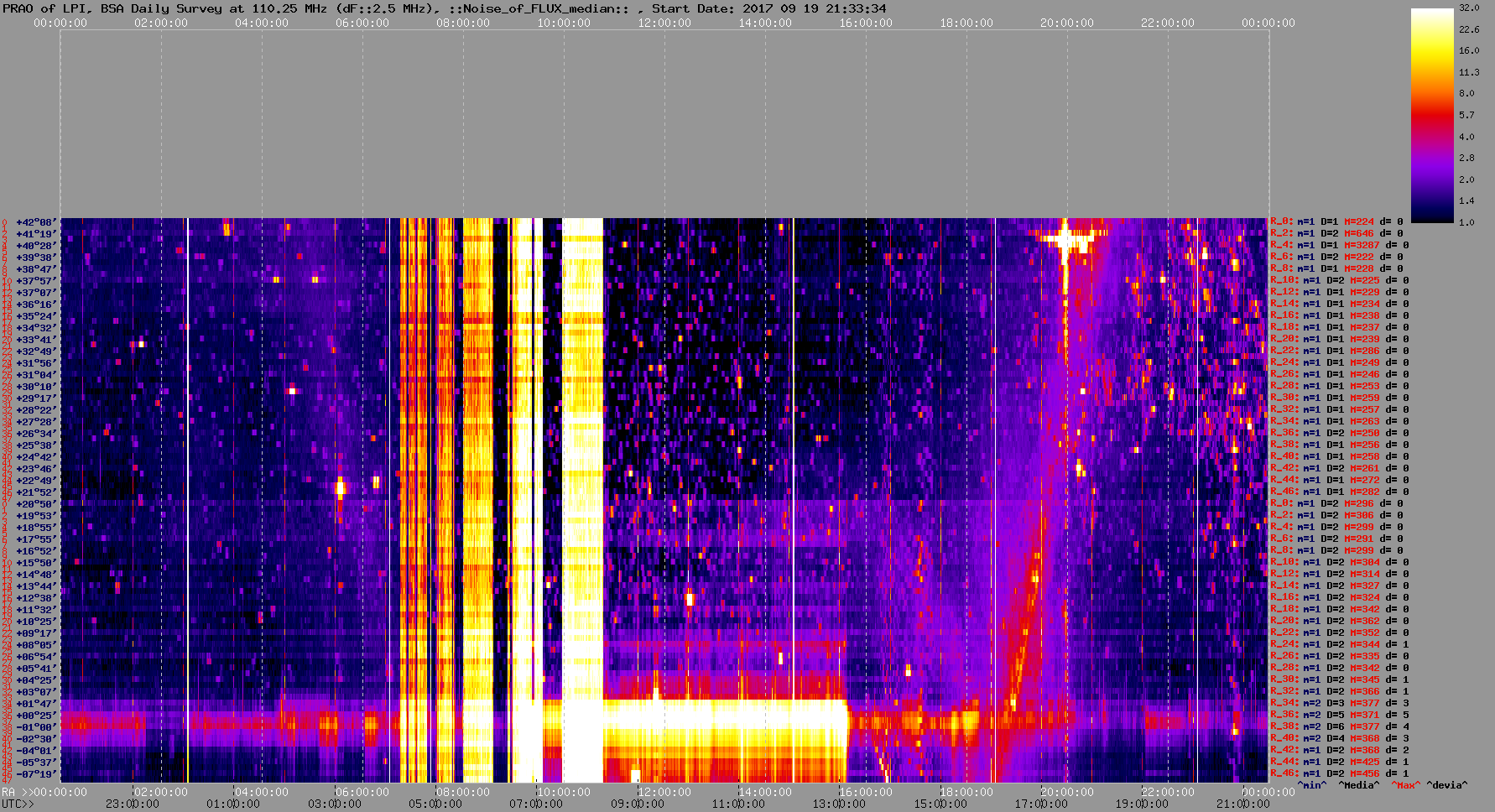Image resolution: width=1495 pixels, height=812 pixels.
Task: Click the bright cross-shaped source near +40°28'
Action: point(1065,239)
